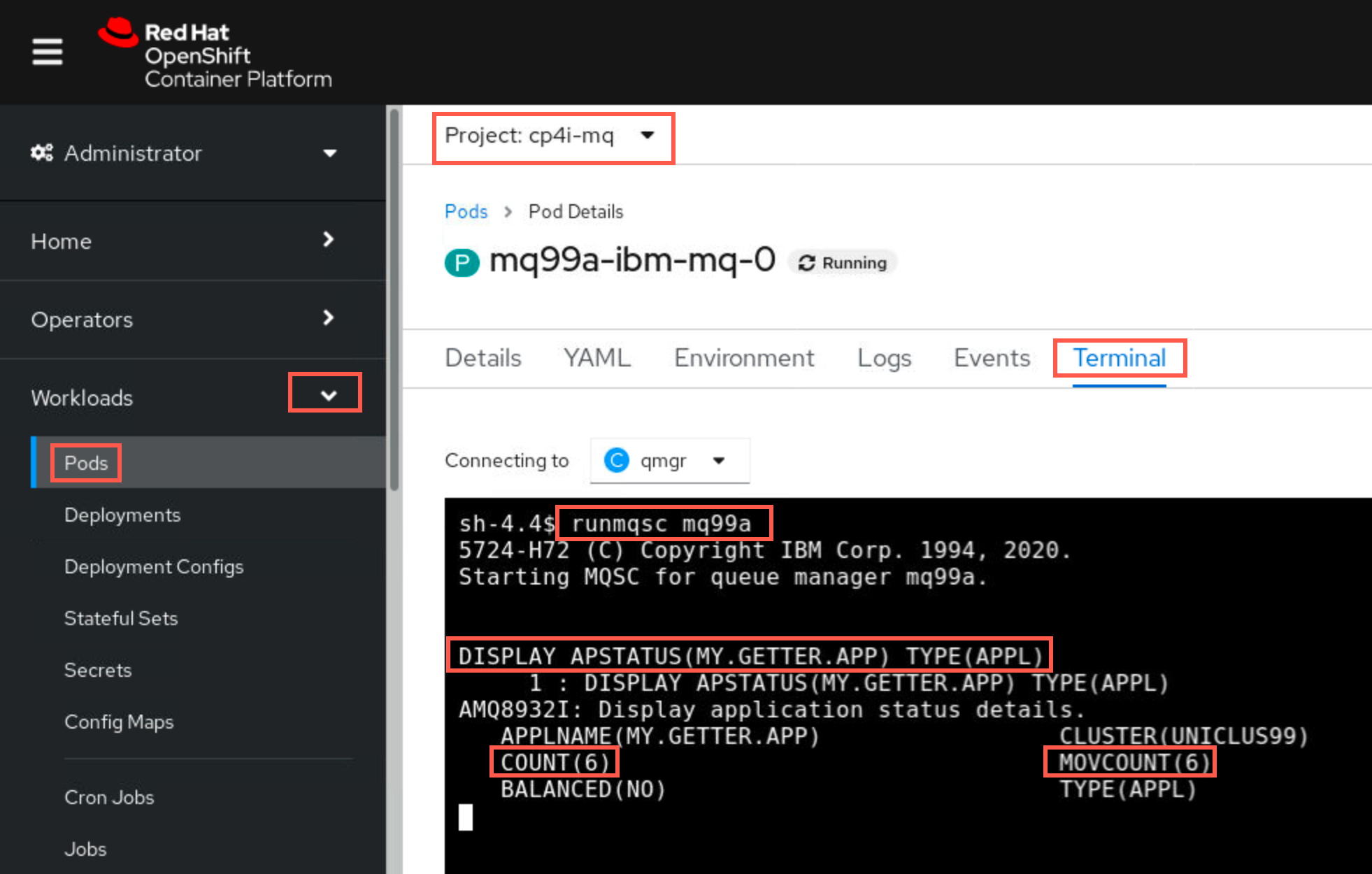Viewport: 1372px width, 874px height.
Task: Go to Stateful Sets
Action: click(121, 618)
